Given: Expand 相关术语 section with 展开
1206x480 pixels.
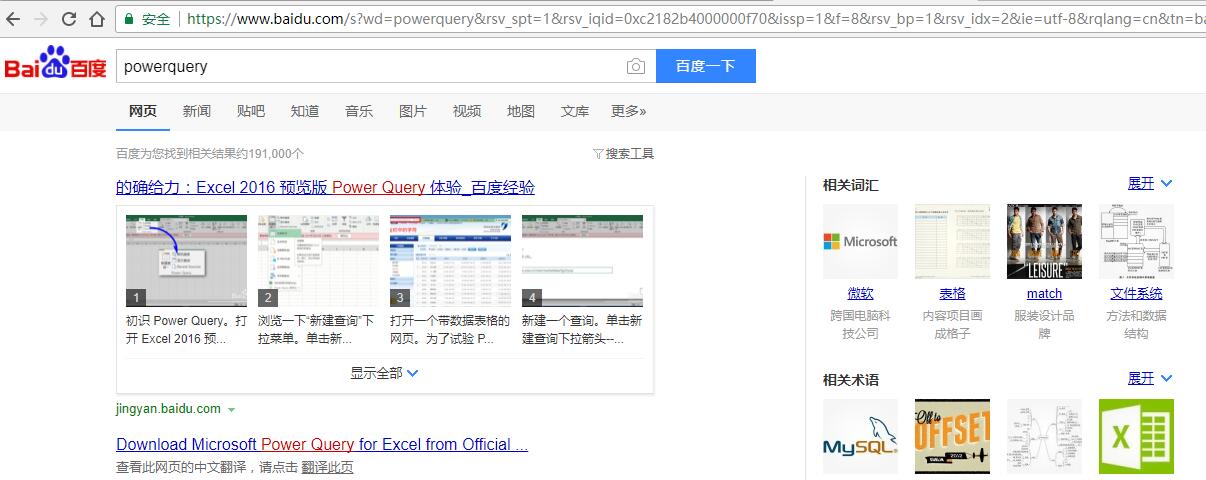Looking at the screenshot, I should tap(1149, 379).
